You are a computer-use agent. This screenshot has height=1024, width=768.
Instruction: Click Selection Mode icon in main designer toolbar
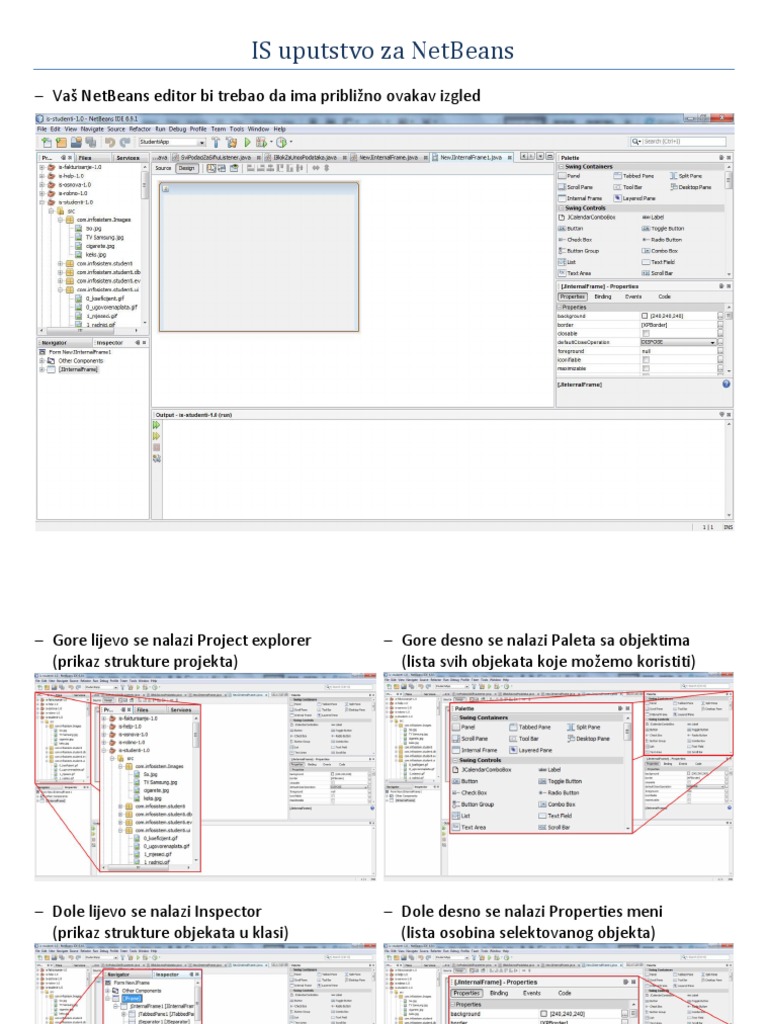tap(212, 168)
